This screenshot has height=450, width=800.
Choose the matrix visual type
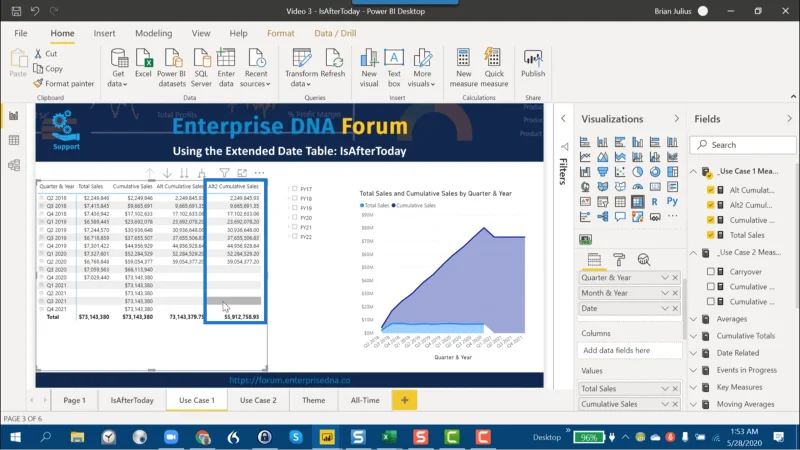[x=637, y=202]
